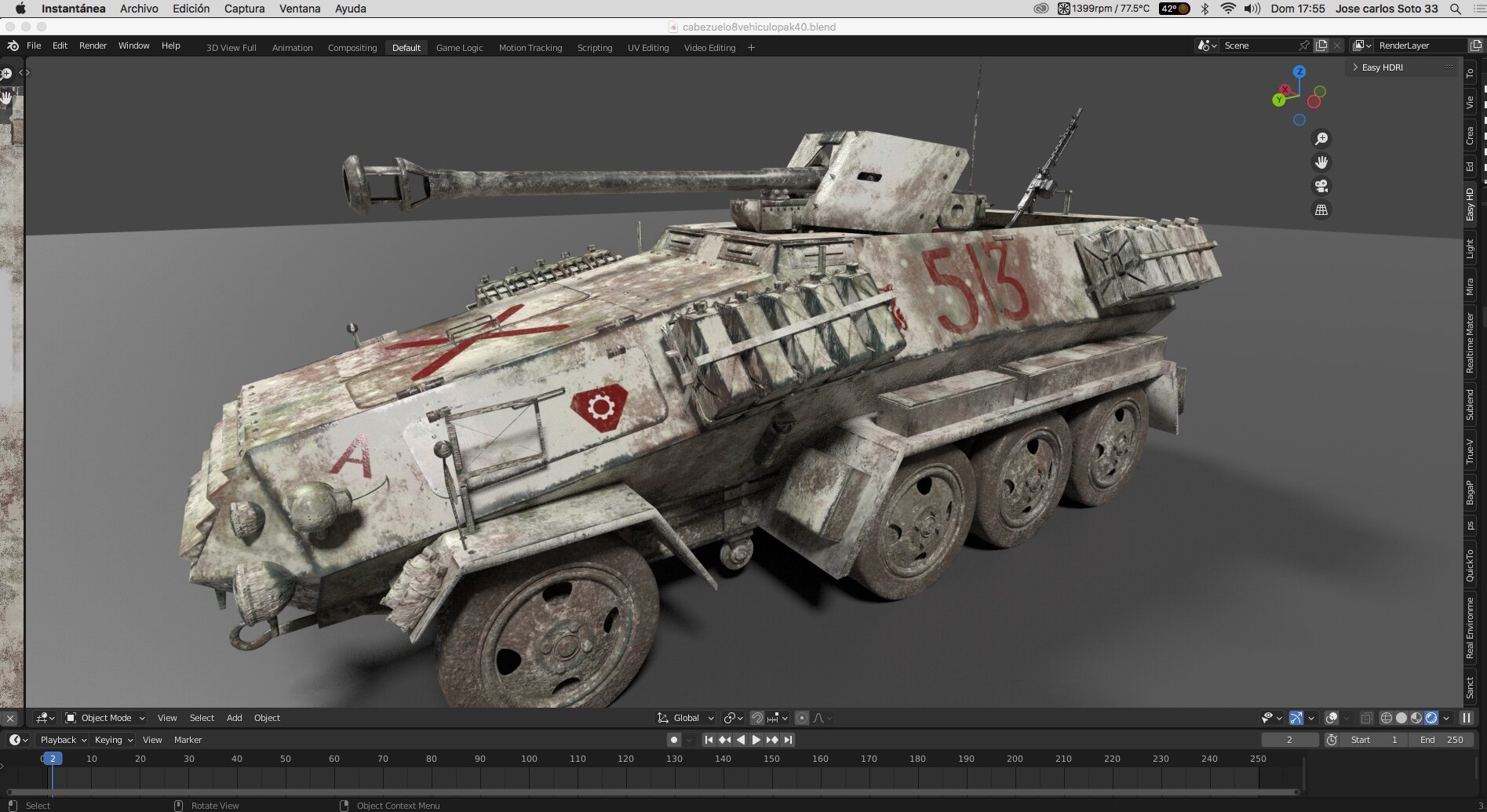Open the Render menu
This screenshot has height=812, width=1487.
click(93, 46)
